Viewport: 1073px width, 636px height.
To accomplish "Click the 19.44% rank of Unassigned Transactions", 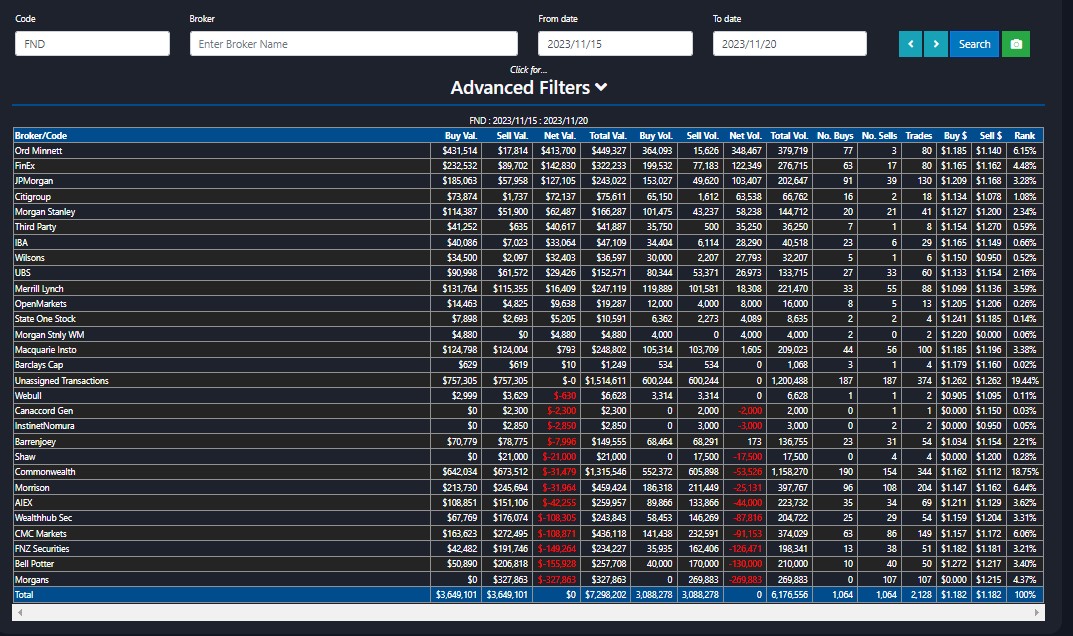I will tap(1024, 380).
